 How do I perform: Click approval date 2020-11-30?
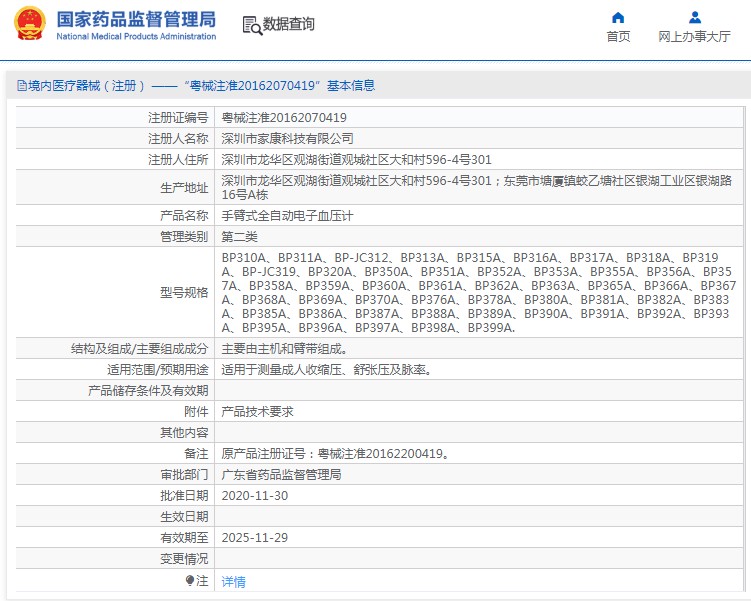pos(255,496)
